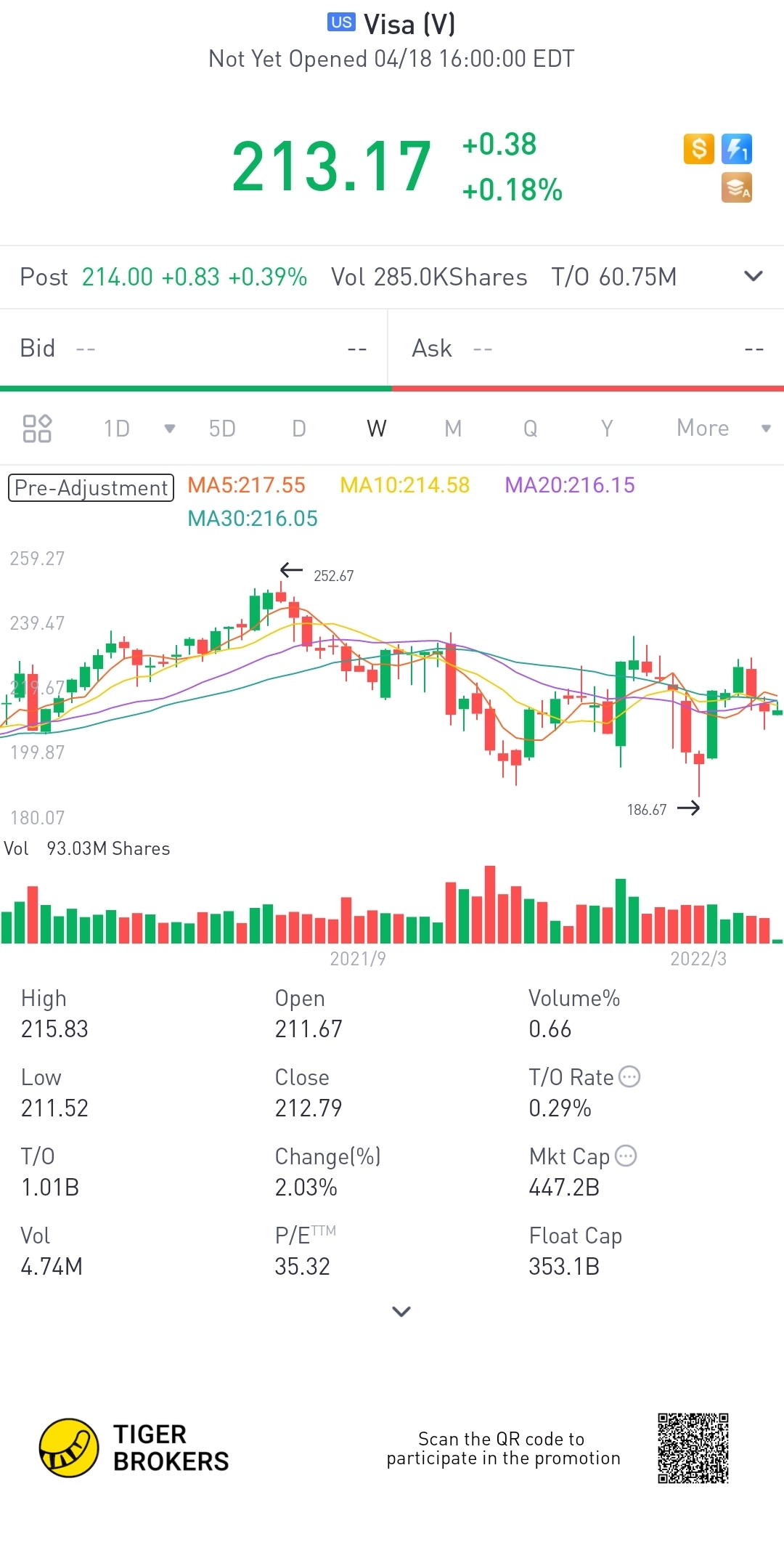The height and width of the screenshot is (1558, 784).
Task: Tap the US market flag badge
Action: (x=341, y=23)
